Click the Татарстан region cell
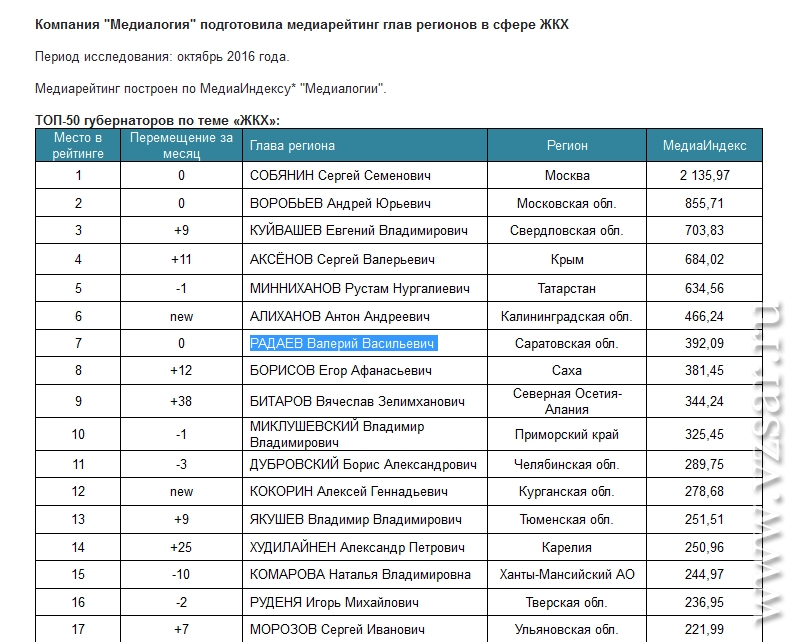The height and width of the screenshot is (642, 797). coord(567,288)
